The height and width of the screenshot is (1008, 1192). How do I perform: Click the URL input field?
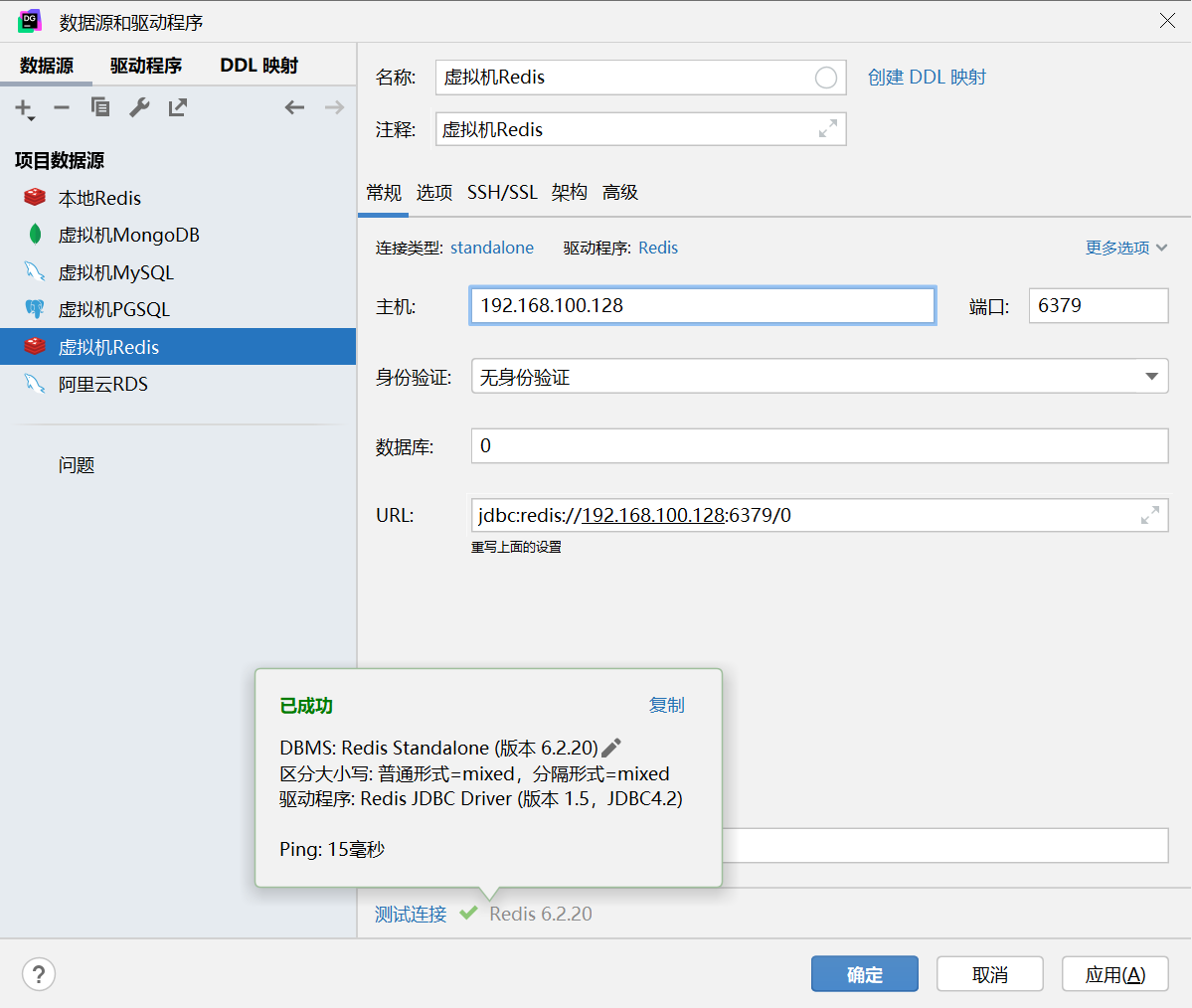click(819, 515)
